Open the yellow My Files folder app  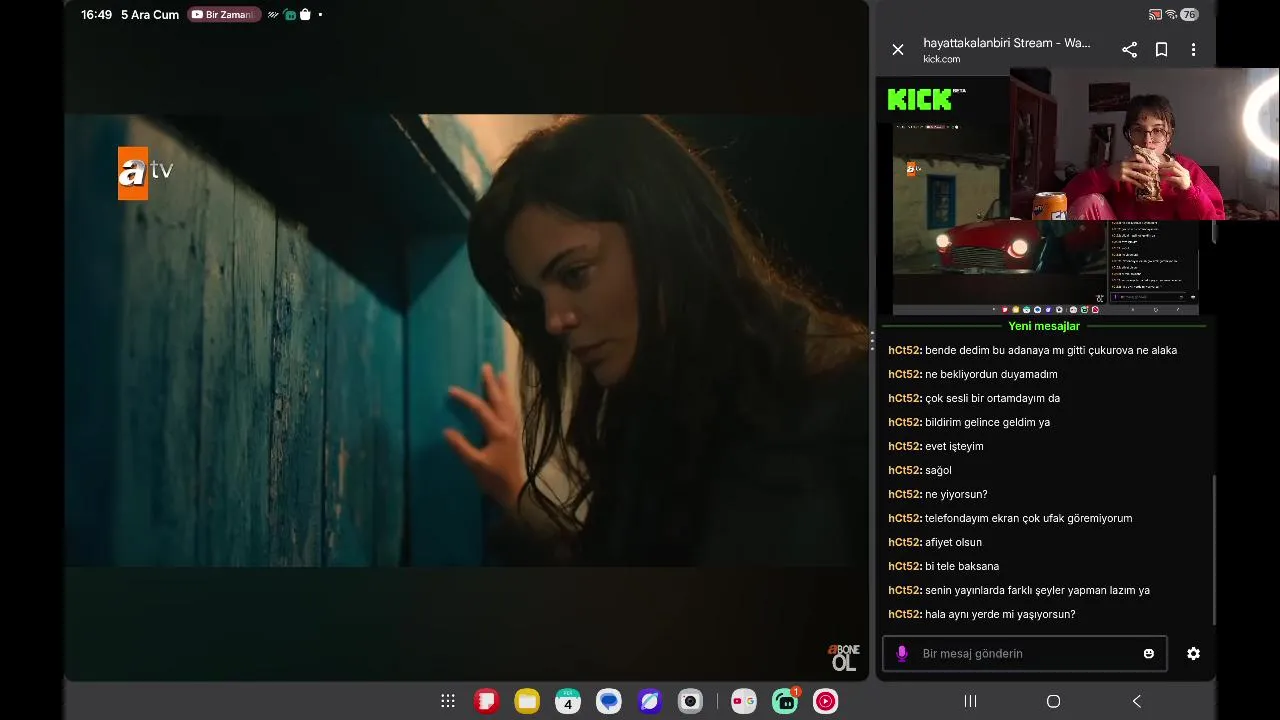(527, 702)
